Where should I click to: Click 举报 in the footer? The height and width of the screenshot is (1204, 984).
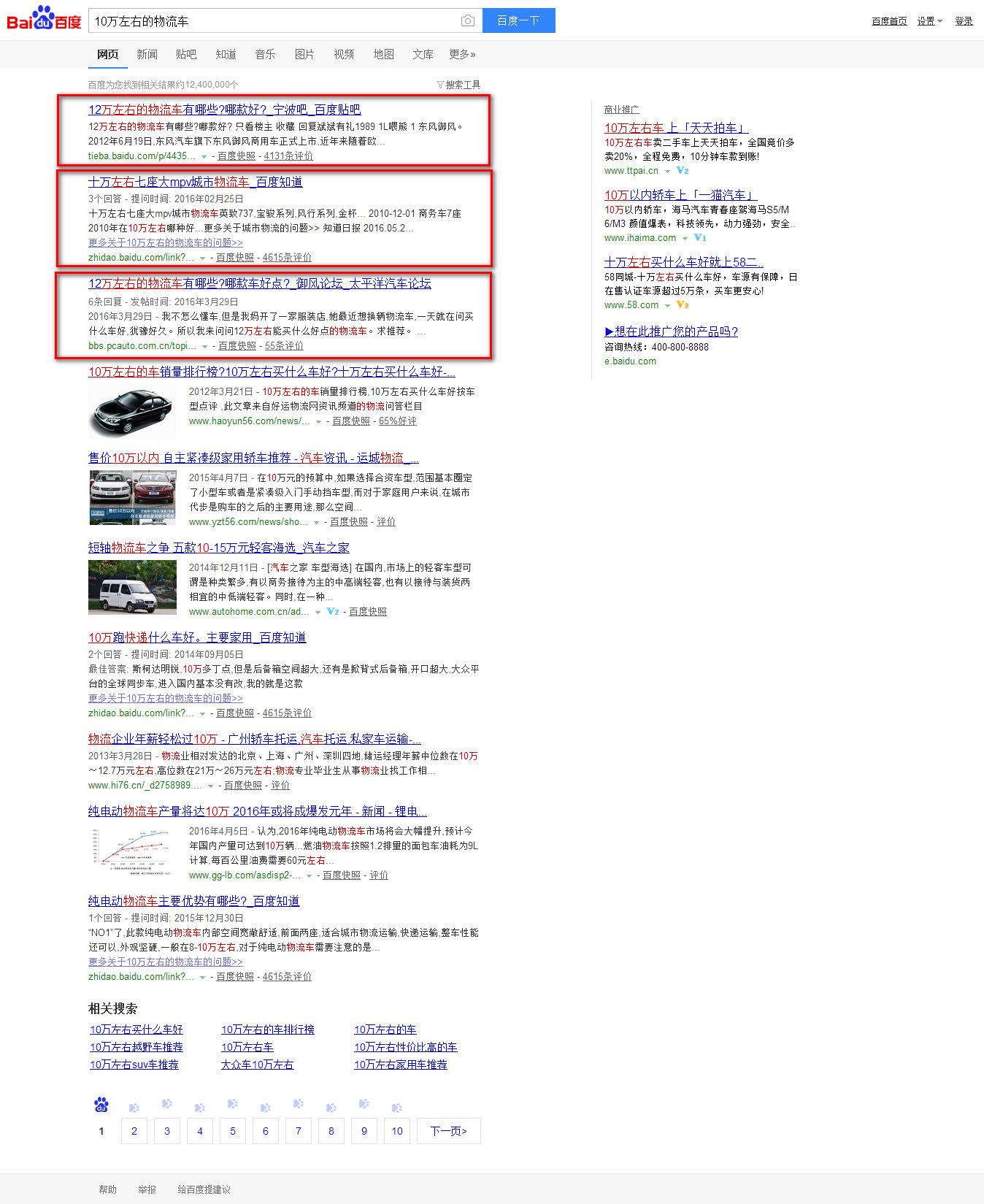pyautogui.click(x=147, y=1189)
